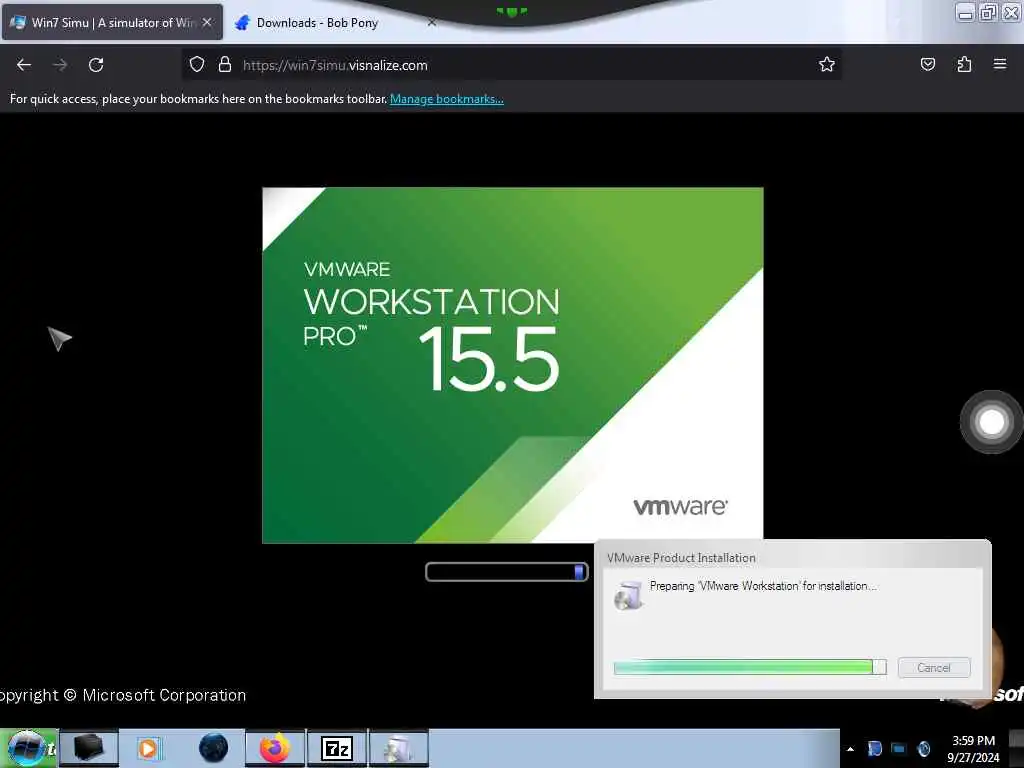Open the Pocket save icon
Screen dimensions: 1024x768
click(927, 64)
